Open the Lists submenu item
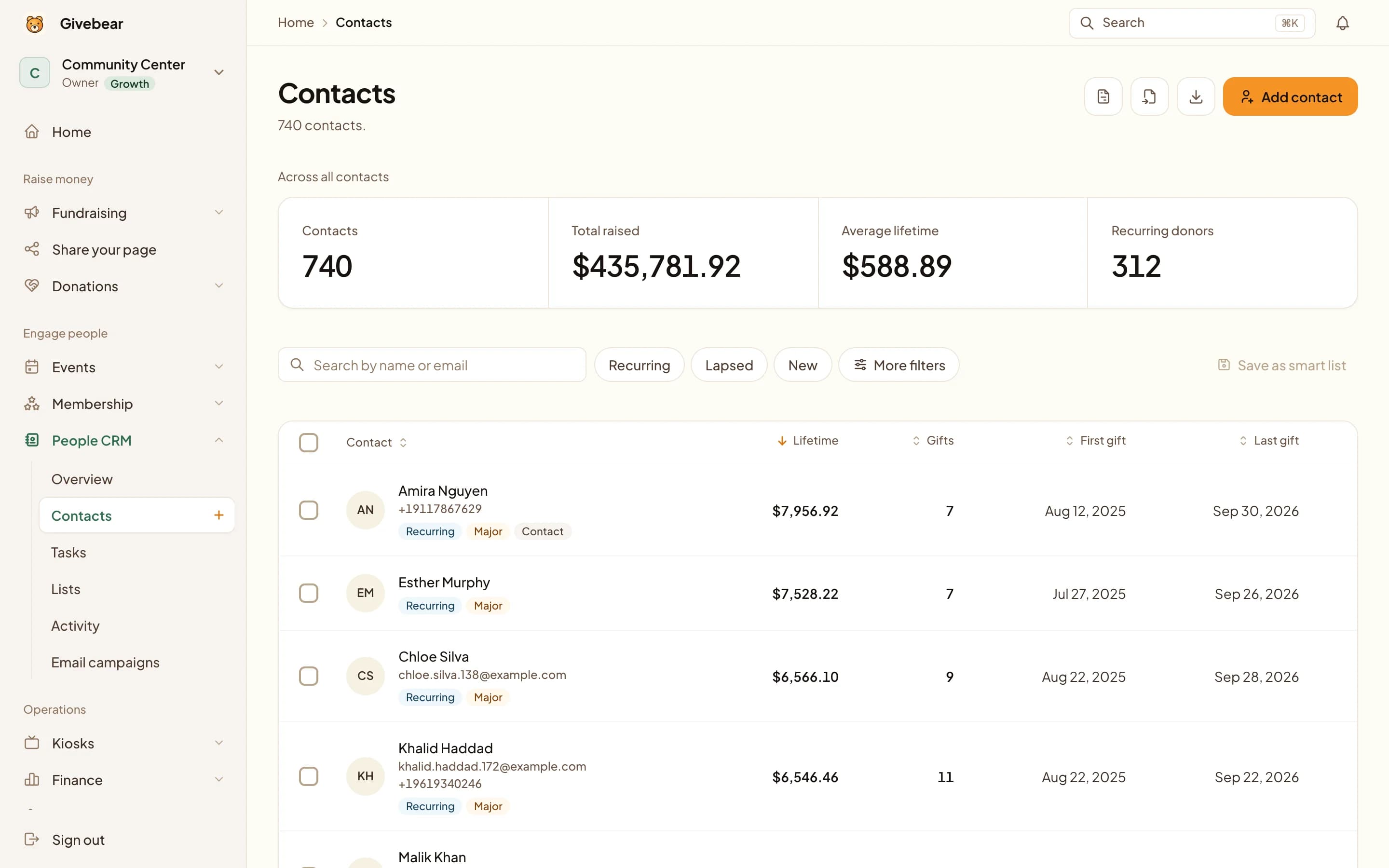 tap(136, 589)
